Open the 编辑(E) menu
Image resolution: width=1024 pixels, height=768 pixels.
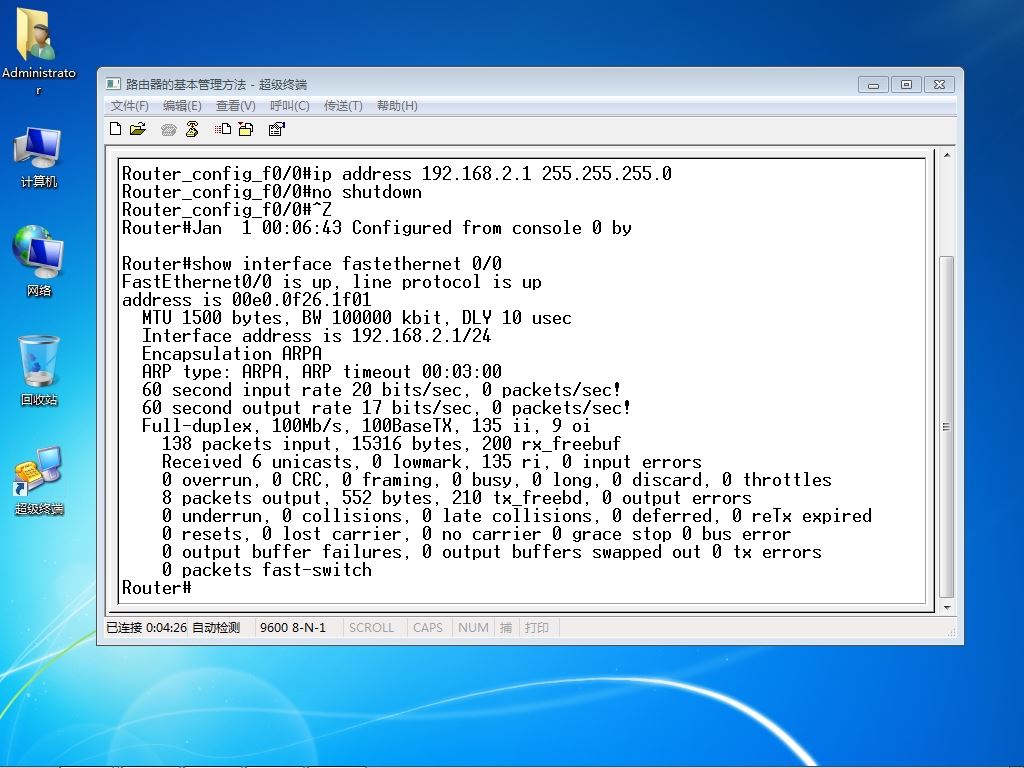182,106
